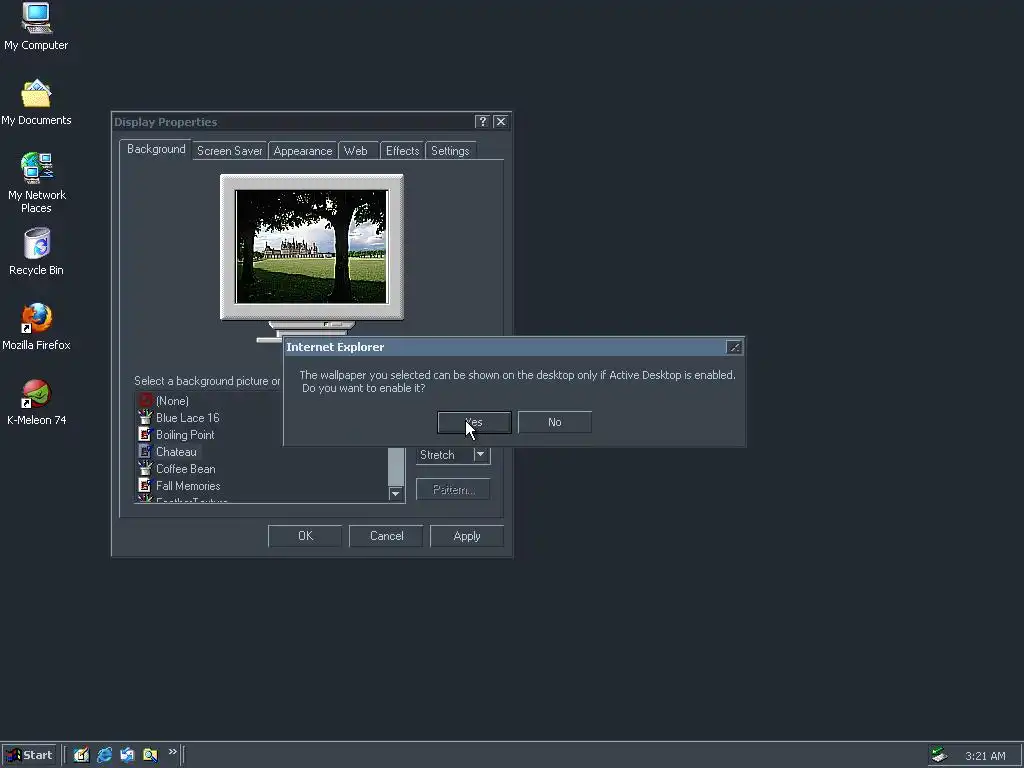Close the Display Properties window
This screenshot has height=768, width=1024.
501,121
